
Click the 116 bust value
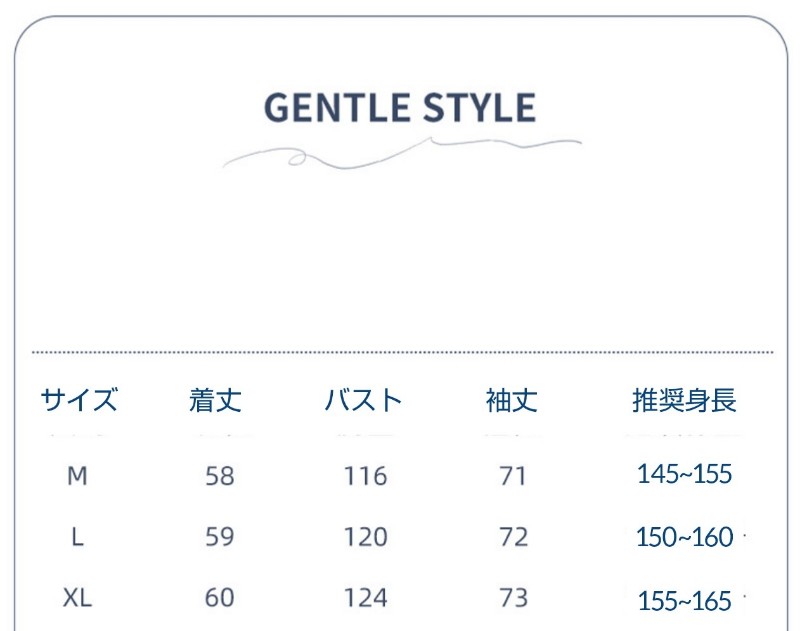[366, 476]
